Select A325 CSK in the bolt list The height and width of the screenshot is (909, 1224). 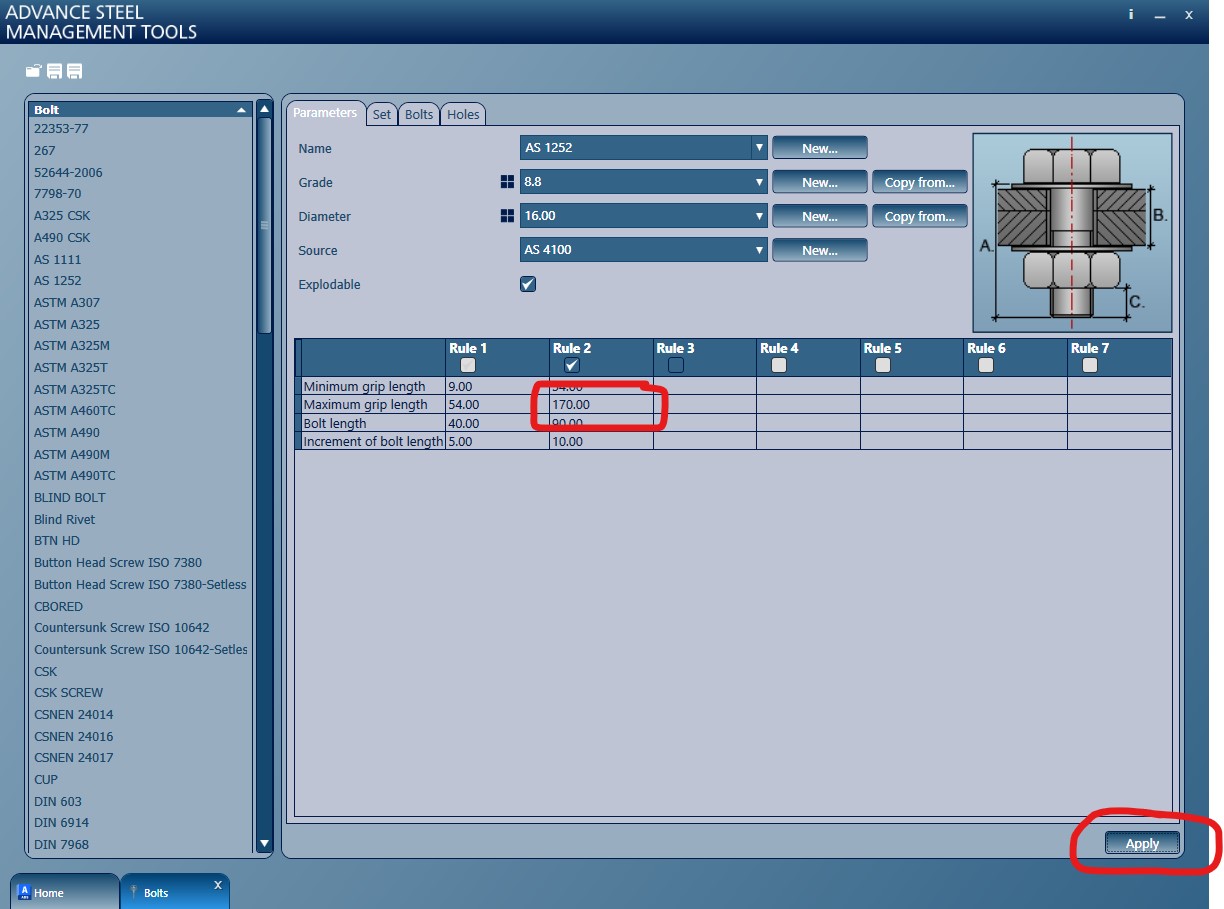(62, 215)
